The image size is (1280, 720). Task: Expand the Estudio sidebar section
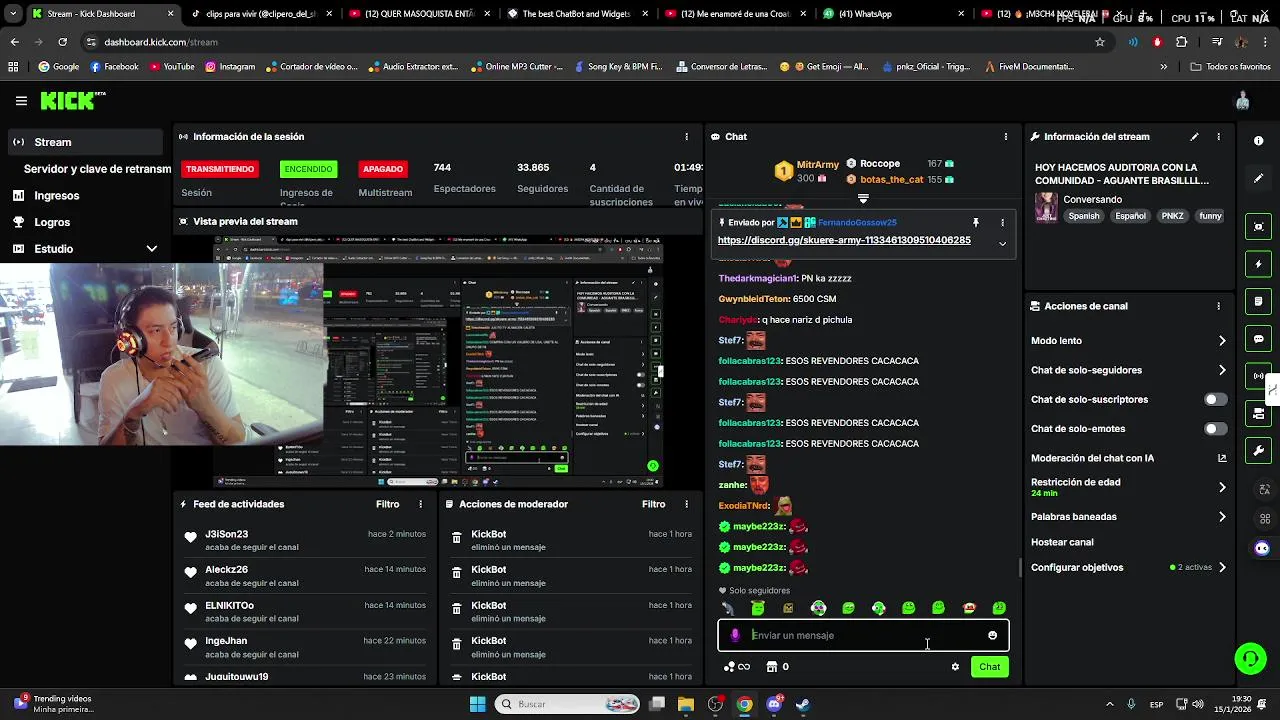click(x=152, y=249)
